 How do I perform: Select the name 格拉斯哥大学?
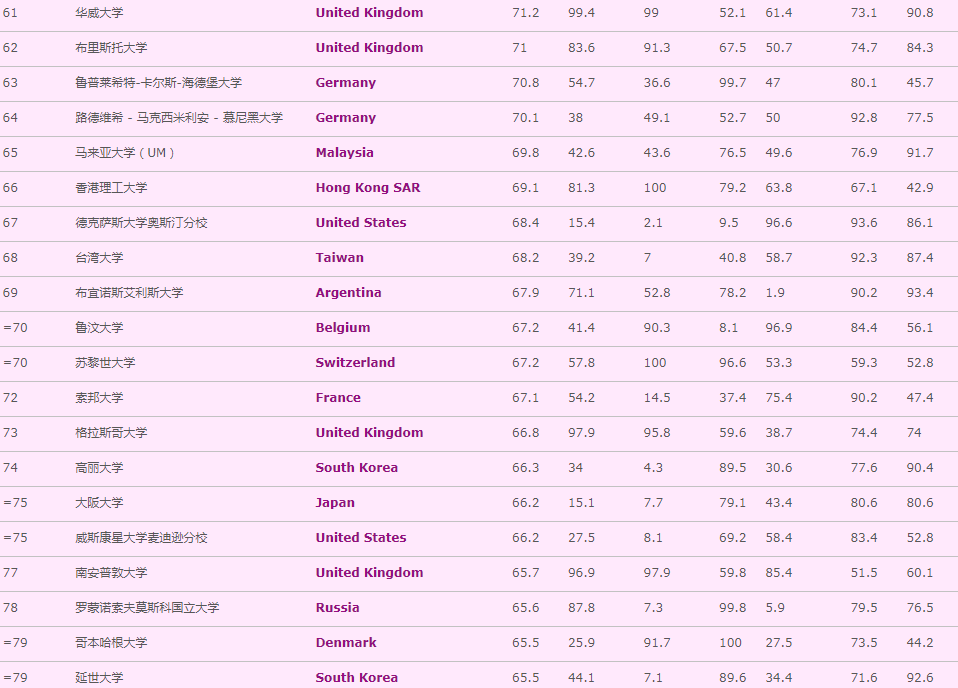point(111,433)
